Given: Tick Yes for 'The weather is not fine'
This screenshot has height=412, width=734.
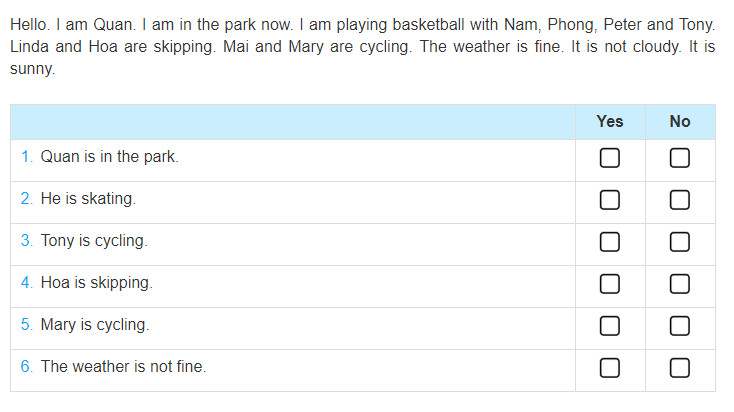Looking at the screenshot, I should [609, 368].
